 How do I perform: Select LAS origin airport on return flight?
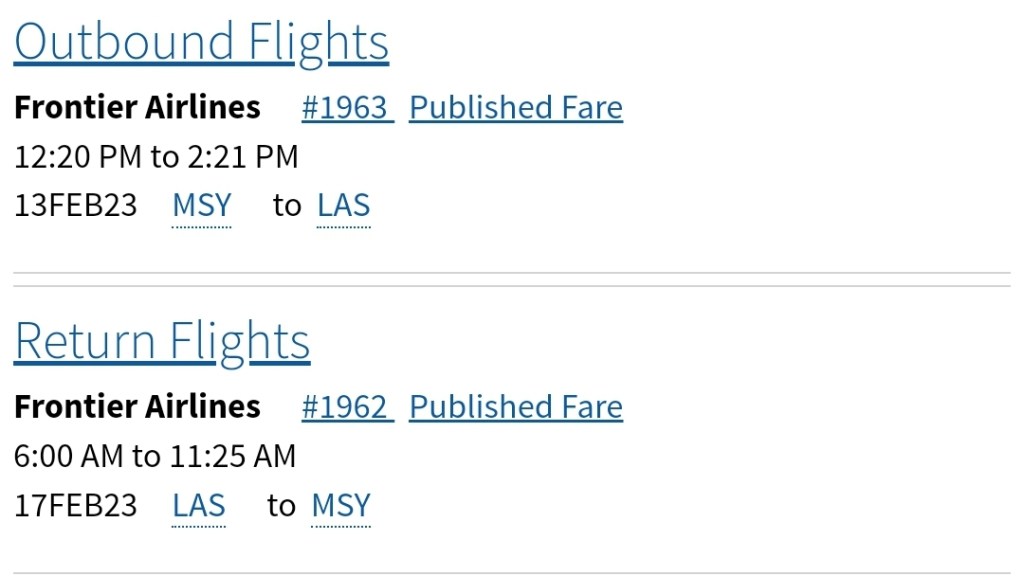pos(199,506)
